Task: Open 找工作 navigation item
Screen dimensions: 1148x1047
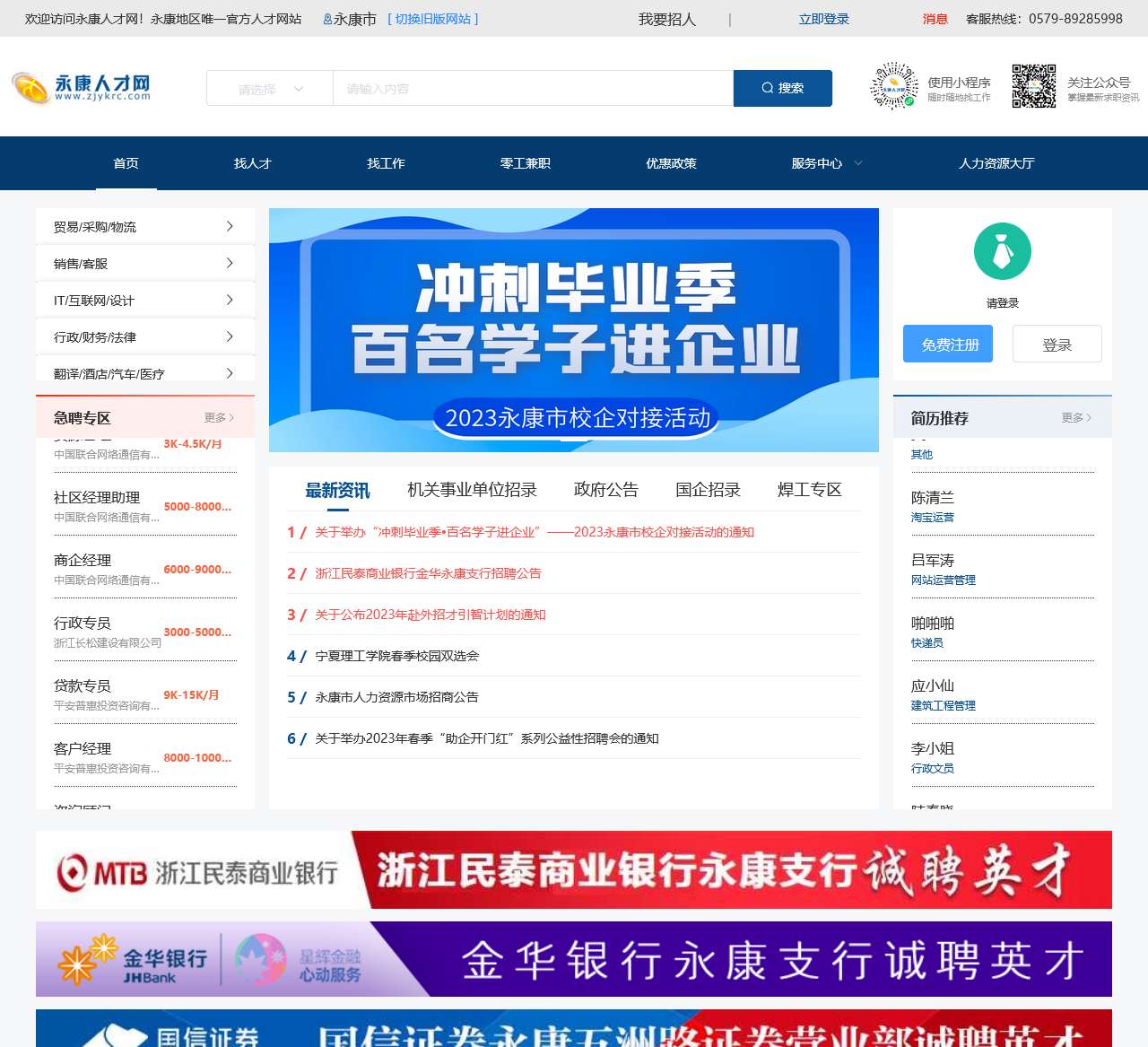Action: pyautogui.click(x=386, y=163)
